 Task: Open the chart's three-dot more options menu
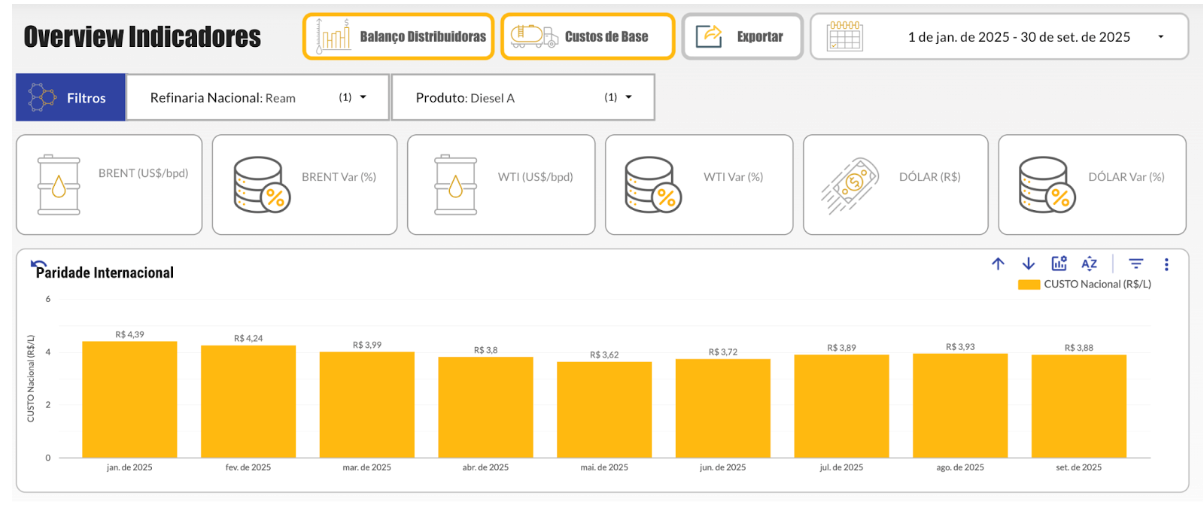point(1166,264)
